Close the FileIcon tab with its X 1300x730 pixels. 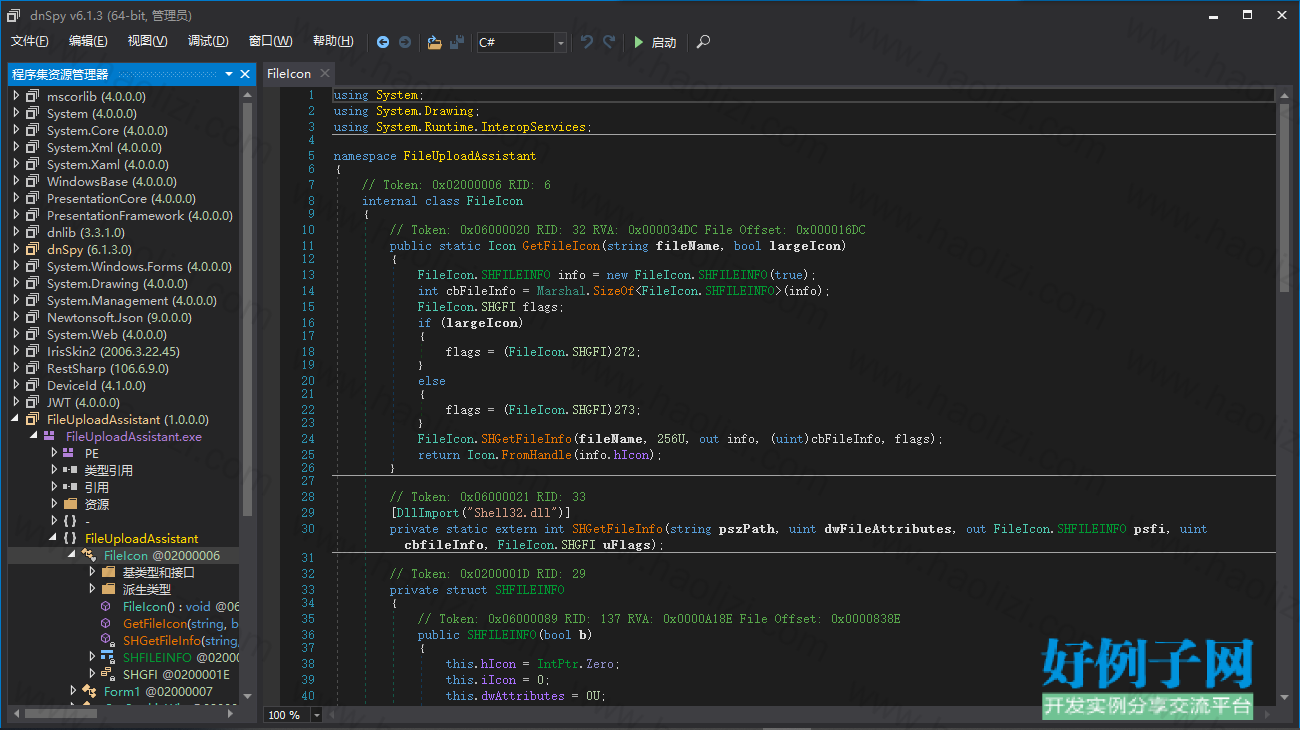pos(323,74)
